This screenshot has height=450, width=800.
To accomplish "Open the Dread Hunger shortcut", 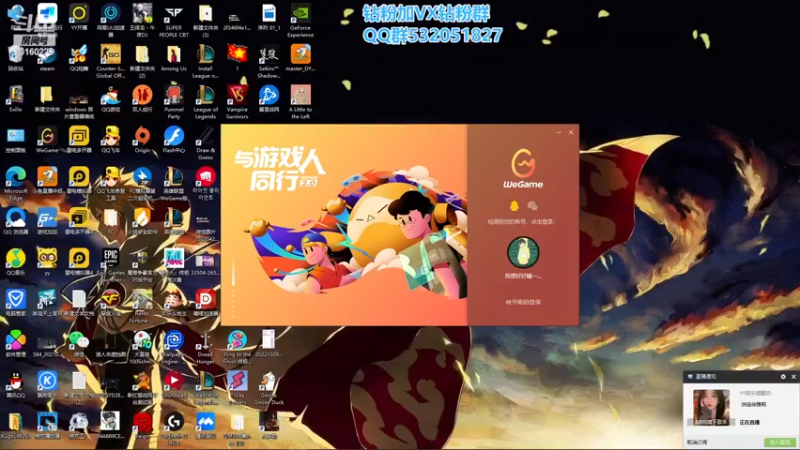I will coord(205,347).
